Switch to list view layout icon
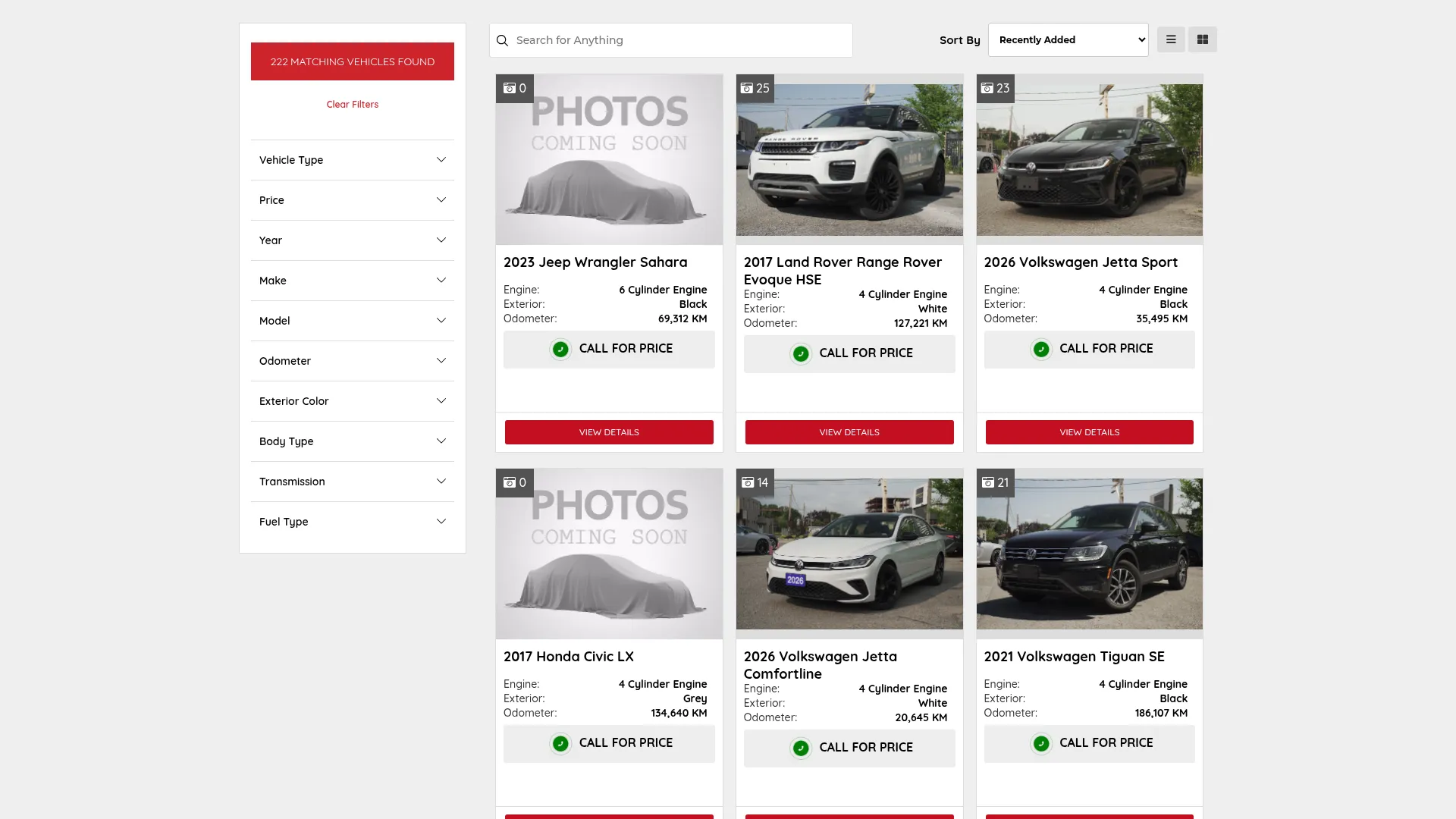 coord(1171,39)
